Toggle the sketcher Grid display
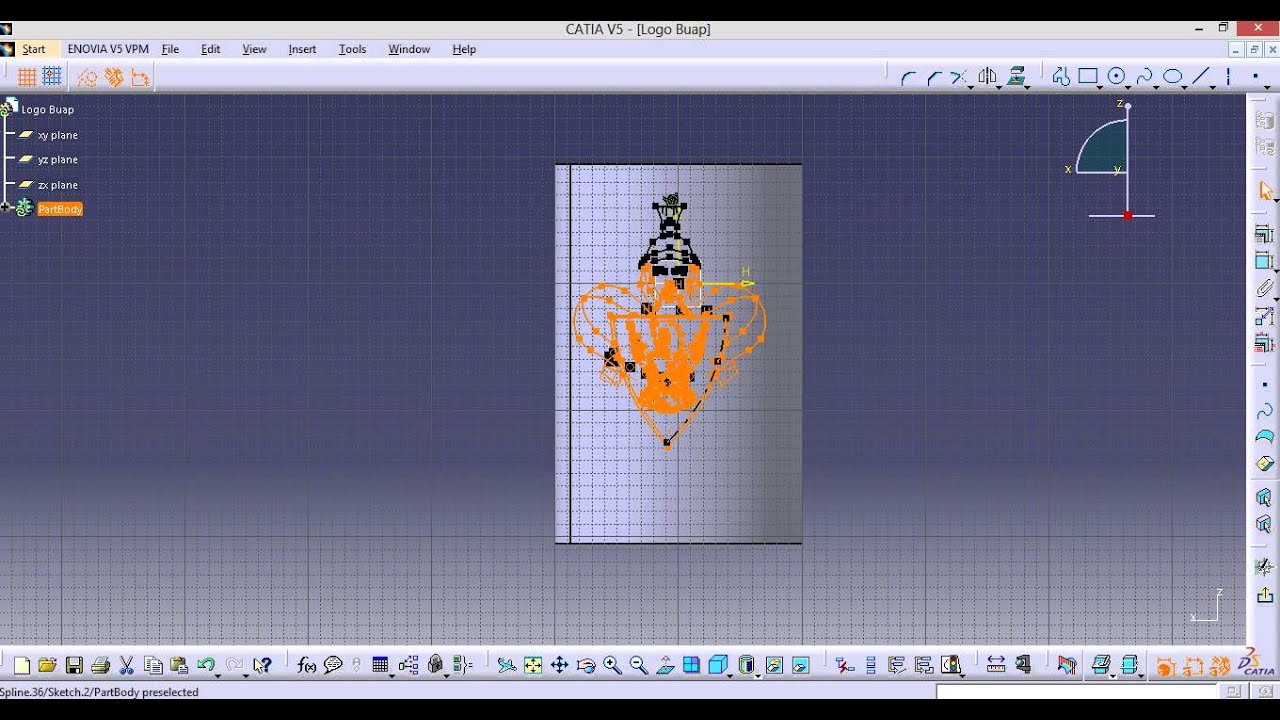 tap(27, 77)
